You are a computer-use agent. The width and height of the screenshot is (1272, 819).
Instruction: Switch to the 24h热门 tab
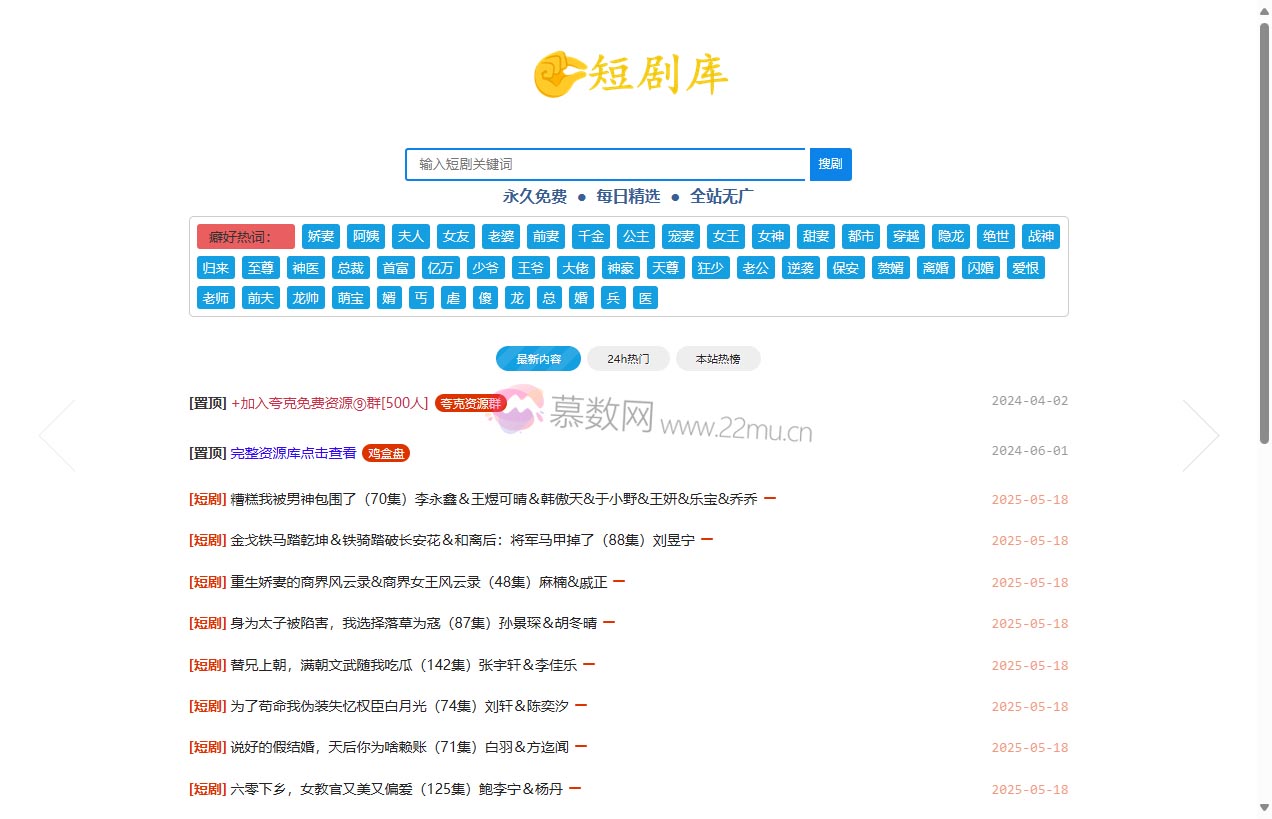point(628,359)
